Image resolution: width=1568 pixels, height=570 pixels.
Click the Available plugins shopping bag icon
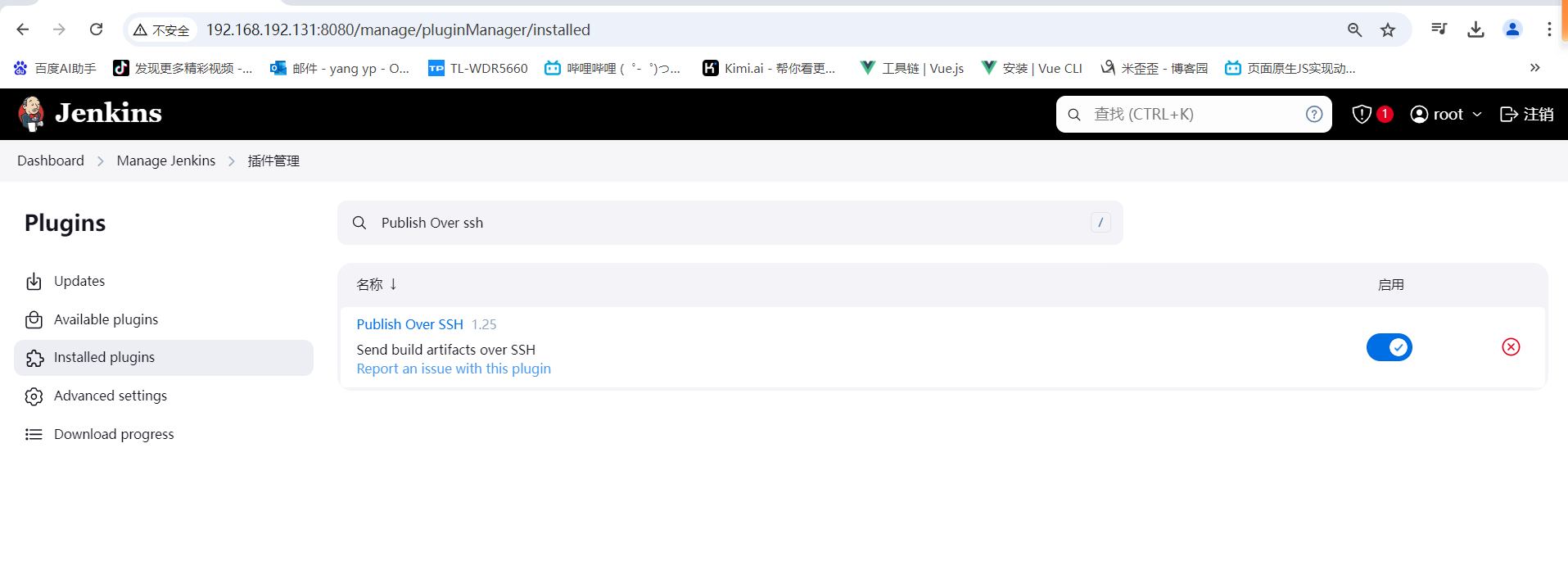click(x=34, y=319)
